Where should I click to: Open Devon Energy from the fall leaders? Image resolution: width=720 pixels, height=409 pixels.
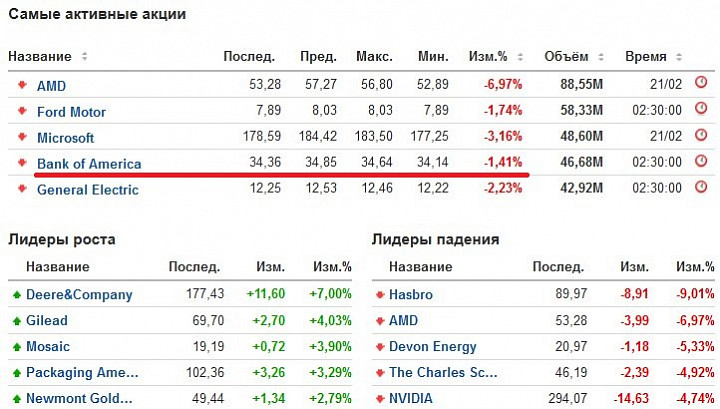(433, 347)
